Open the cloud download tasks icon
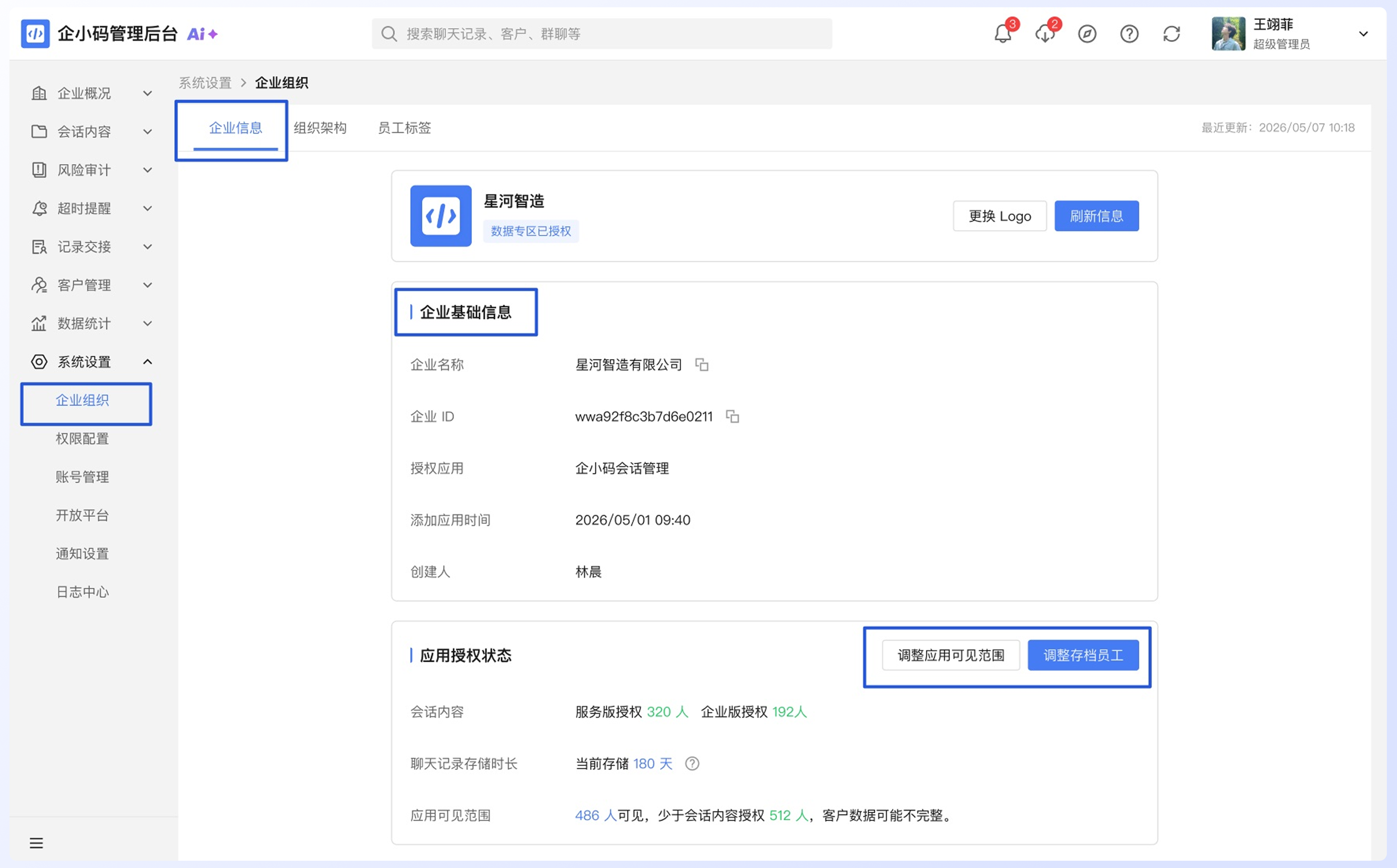Image resolution: width=1397 pixels, height=868 pixels. point(1045,34)
